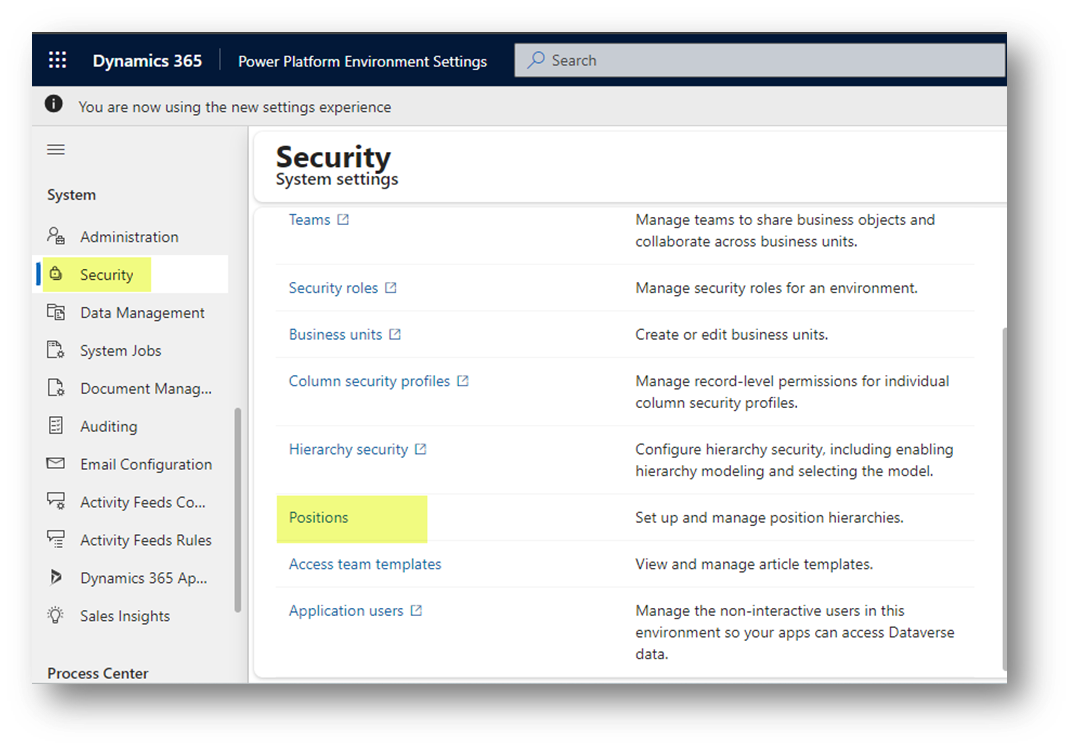Select Security in the sidebar

(106, 275)
